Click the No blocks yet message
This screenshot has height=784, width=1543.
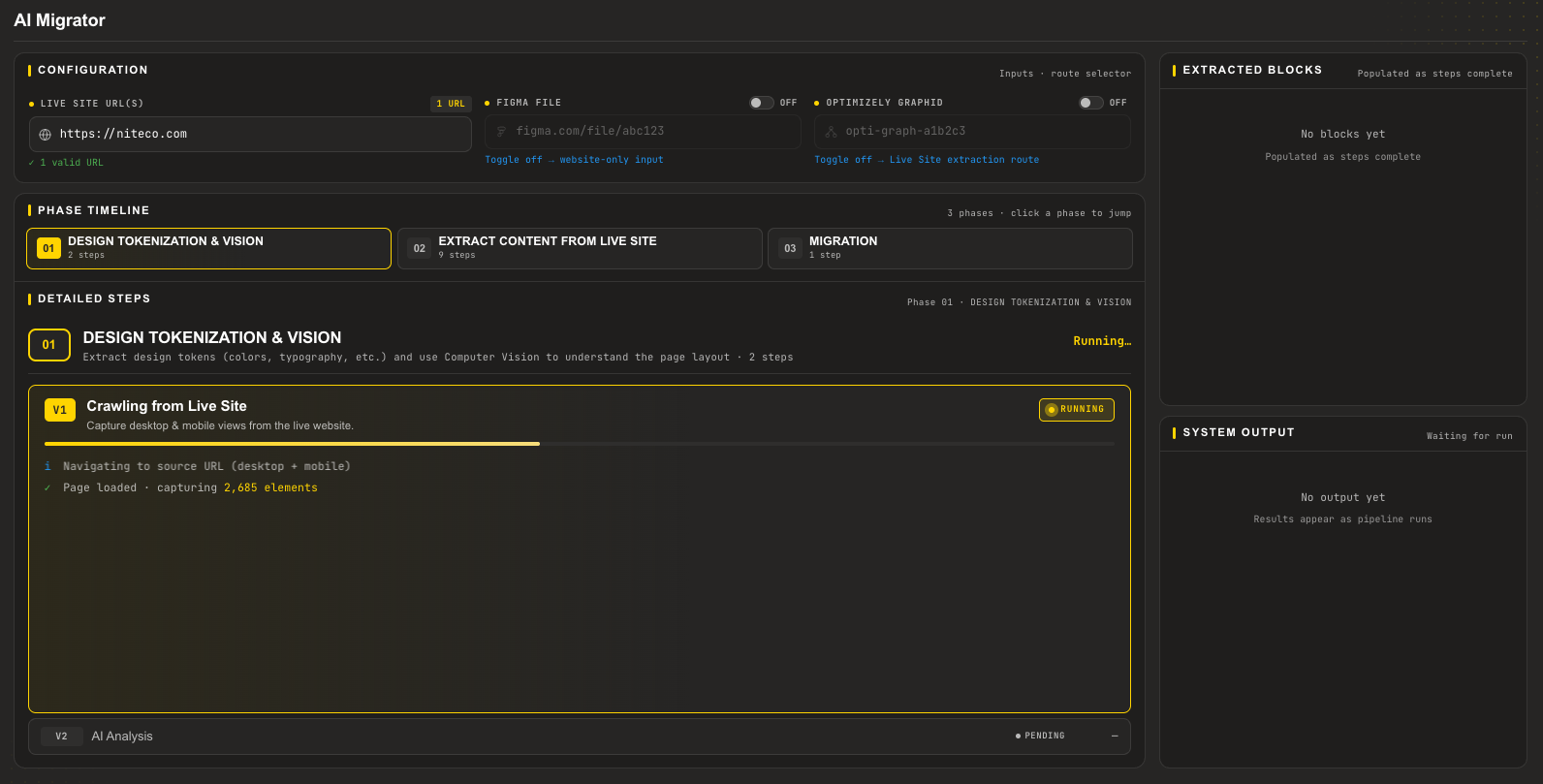point(1342,135)
